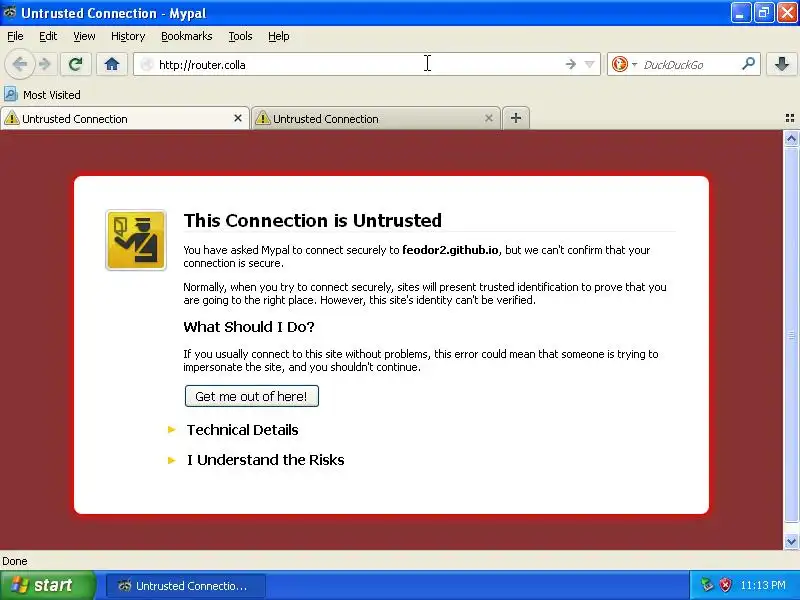Open the Home page button
This screenshot has height=600, width=800.
[x=112, y=64]
